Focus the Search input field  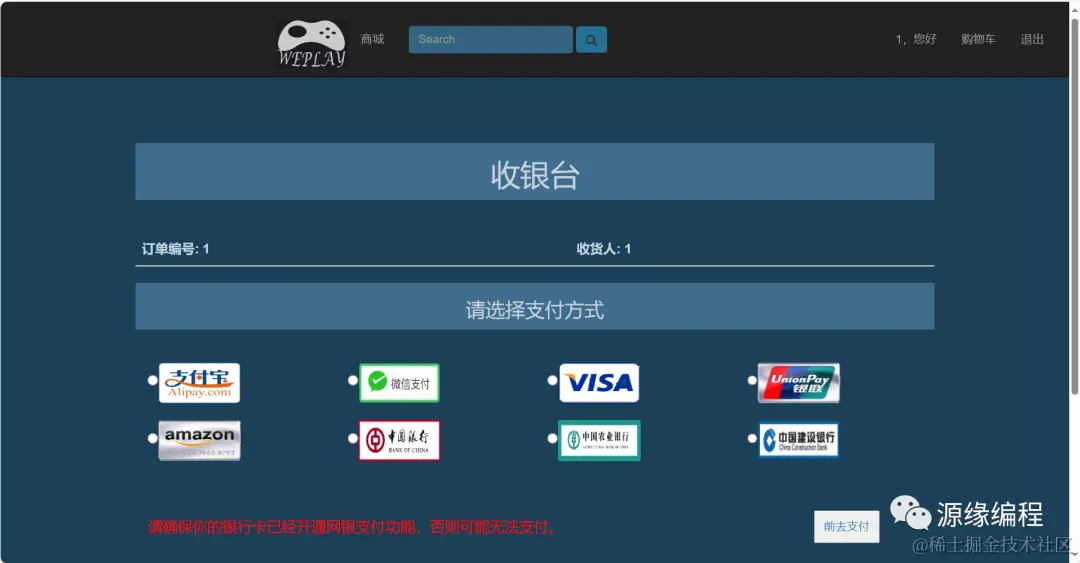pyautogui.click(x=490, y=40)
